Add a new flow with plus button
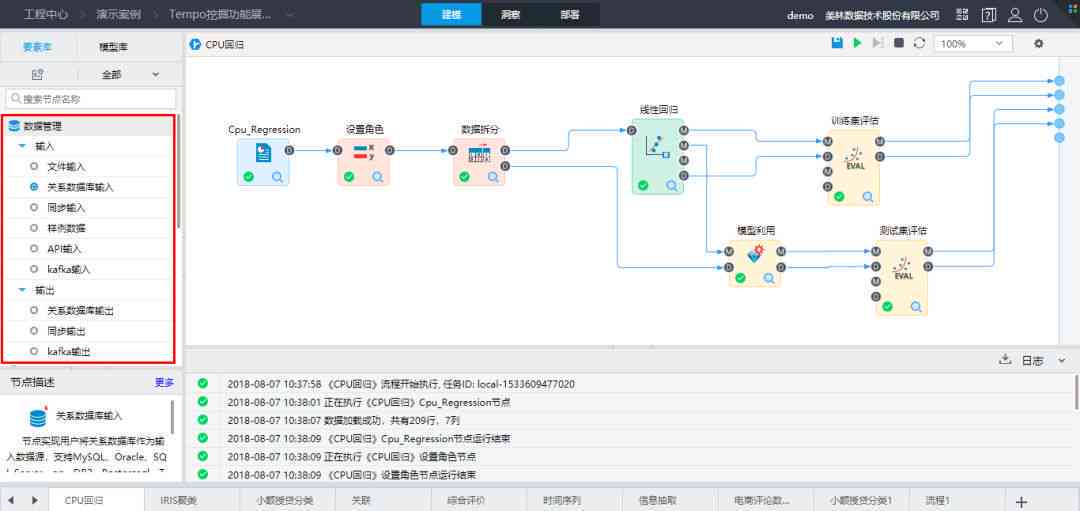Screen dimensions: 1080x511 coord(1022,501)
